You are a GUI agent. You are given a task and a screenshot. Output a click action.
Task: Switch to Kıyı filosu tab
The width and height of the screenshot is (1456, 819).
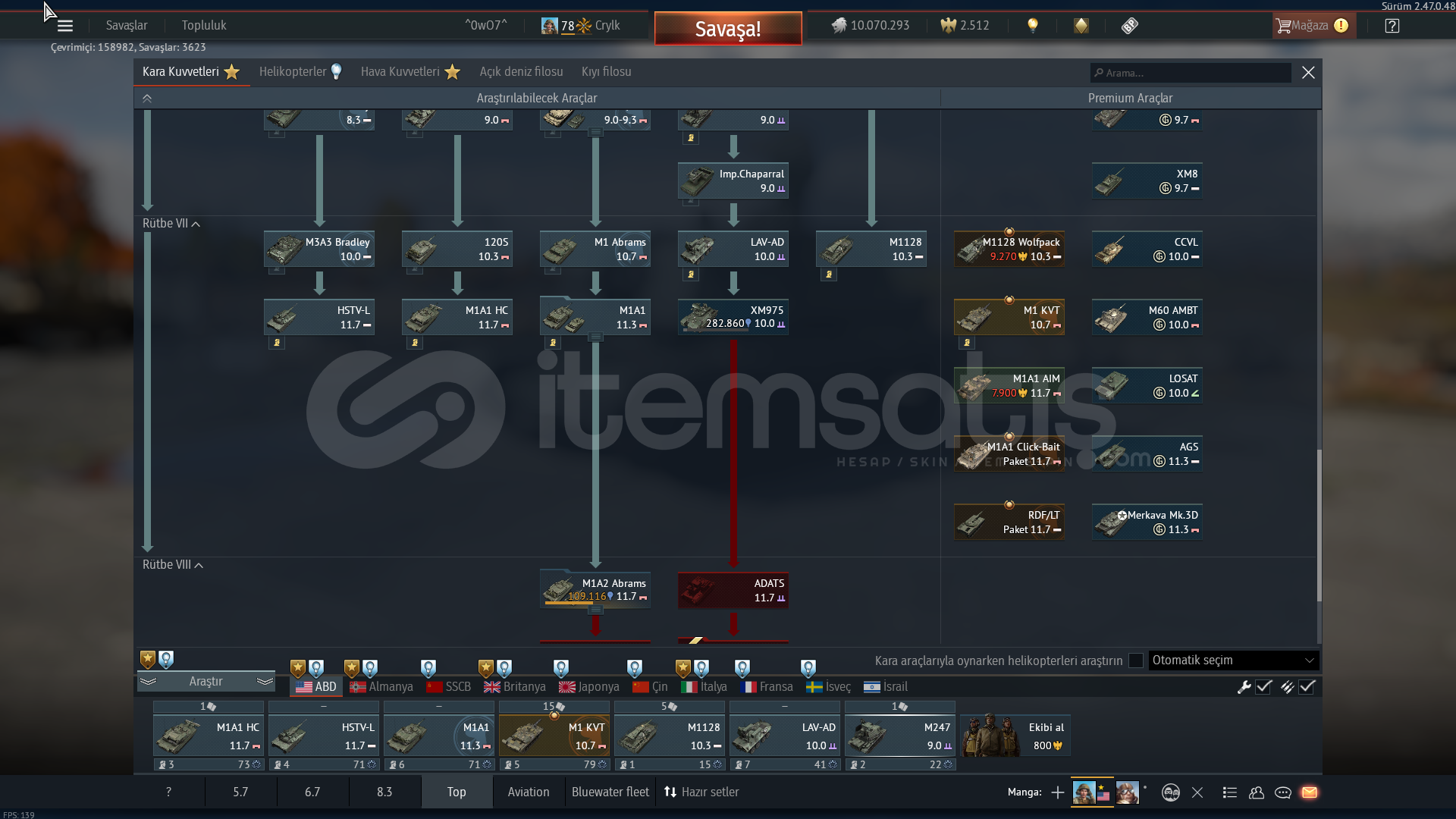(606, 72)
